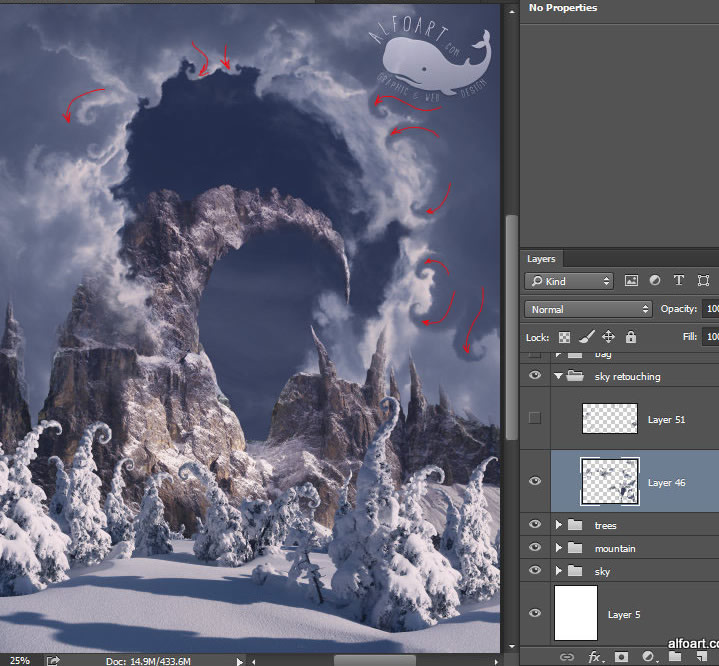The width and height of the screenshot is (719, 666).
Task: Lock image pixels with brush icon
Action: pos(586,338)
